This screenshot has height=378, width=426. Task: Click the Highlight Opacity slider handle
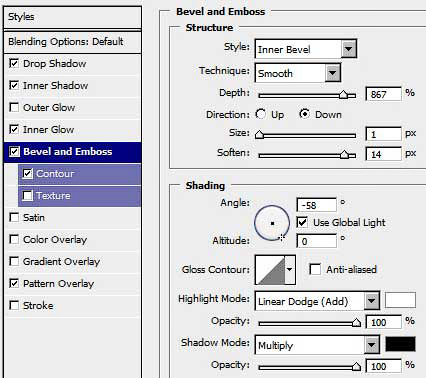tap(356, 322)
